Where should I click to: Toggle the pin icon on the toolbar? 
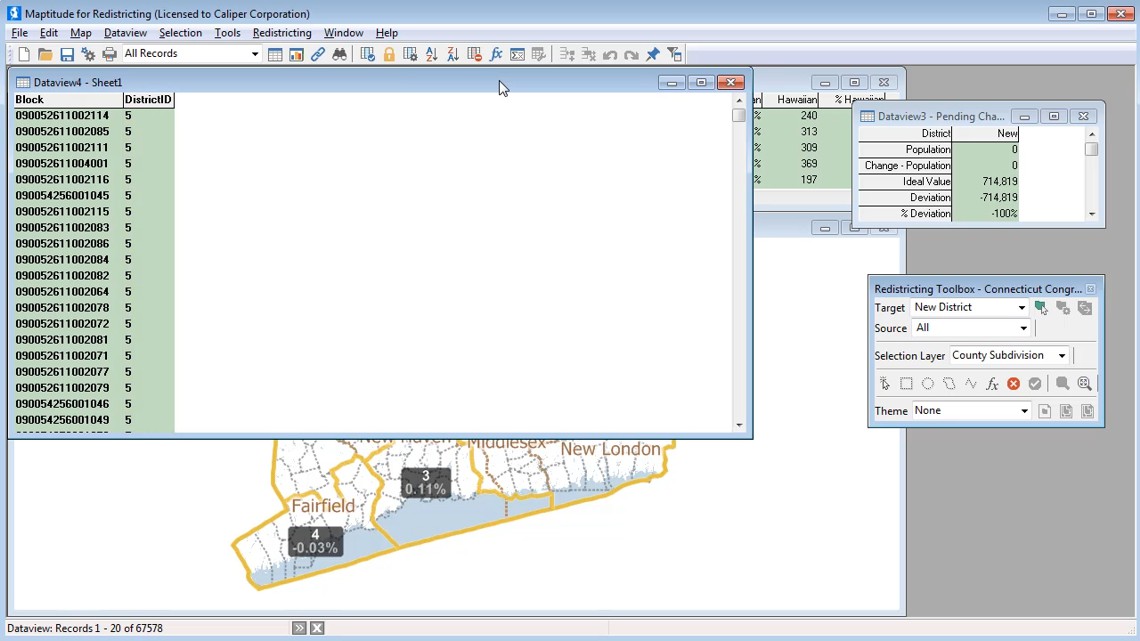point(652,54)
